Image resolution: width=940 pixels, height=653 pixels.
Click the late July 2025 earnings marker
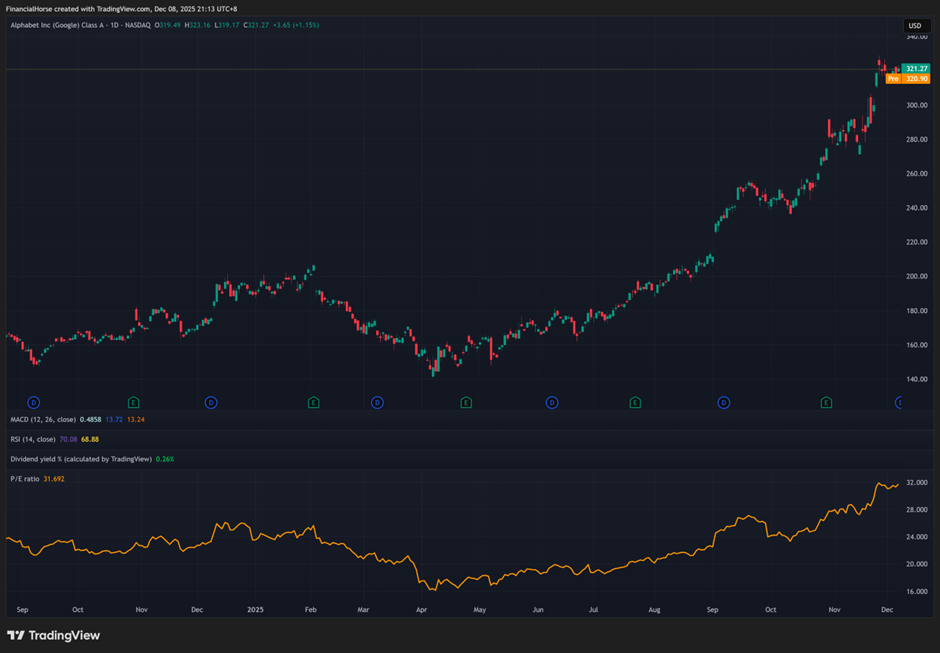tap(635, 402)
